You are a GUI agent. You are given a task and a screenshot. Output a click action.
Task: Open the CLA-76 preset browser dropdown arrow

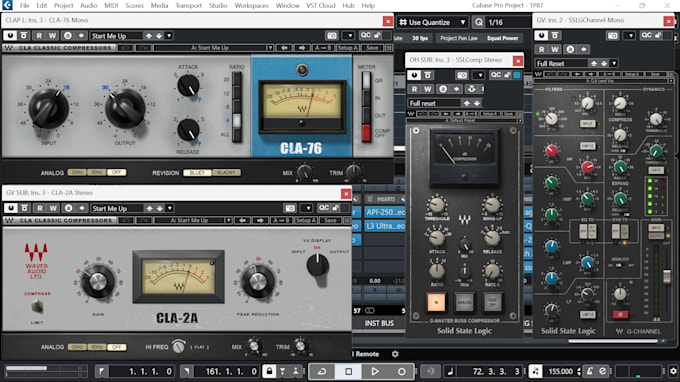169,36
